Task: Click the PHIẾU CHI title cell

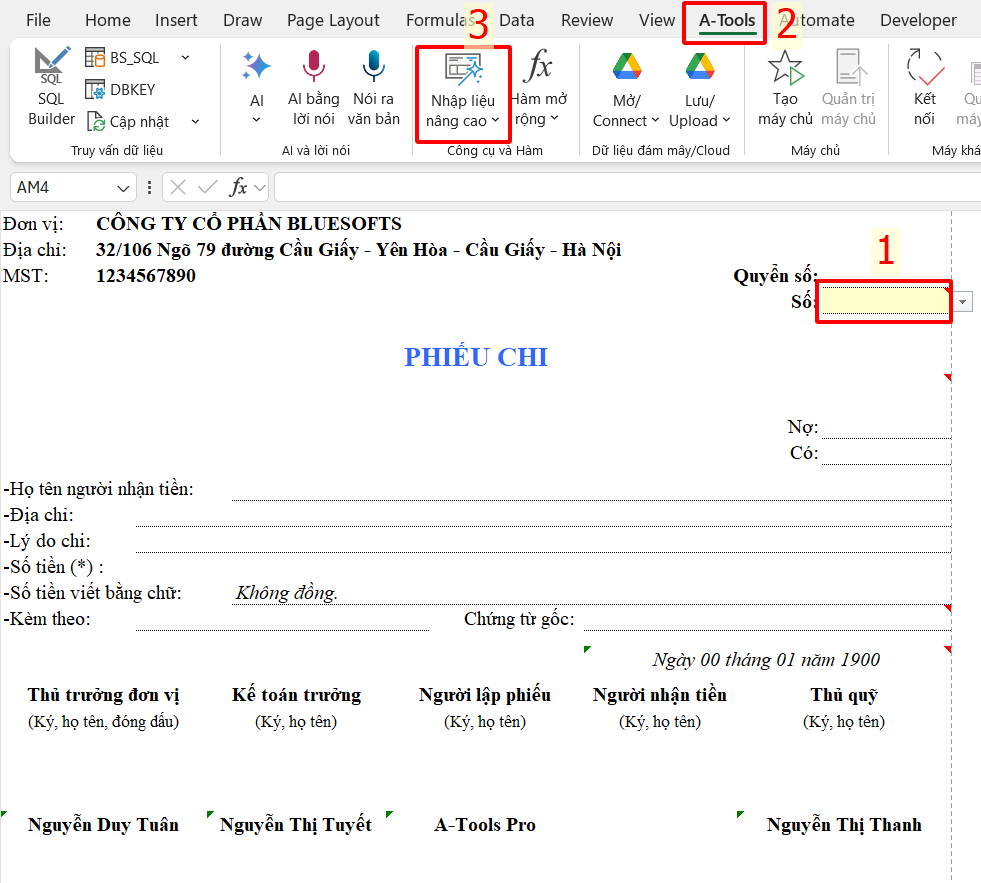Action: point(476,358)
